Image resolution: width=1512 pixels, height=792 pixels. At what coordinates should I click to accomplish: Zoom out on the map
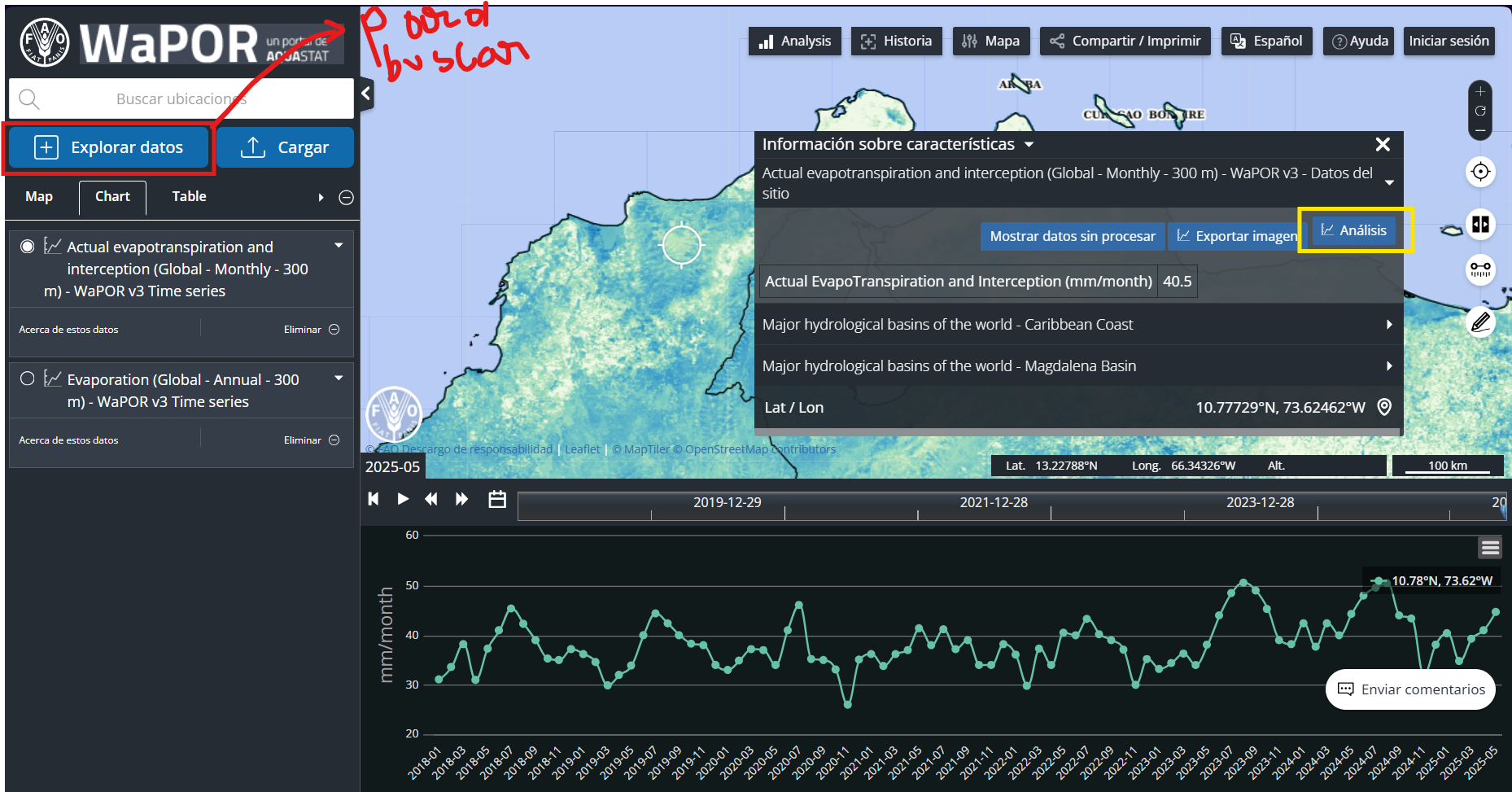[x=1480, y=130]
